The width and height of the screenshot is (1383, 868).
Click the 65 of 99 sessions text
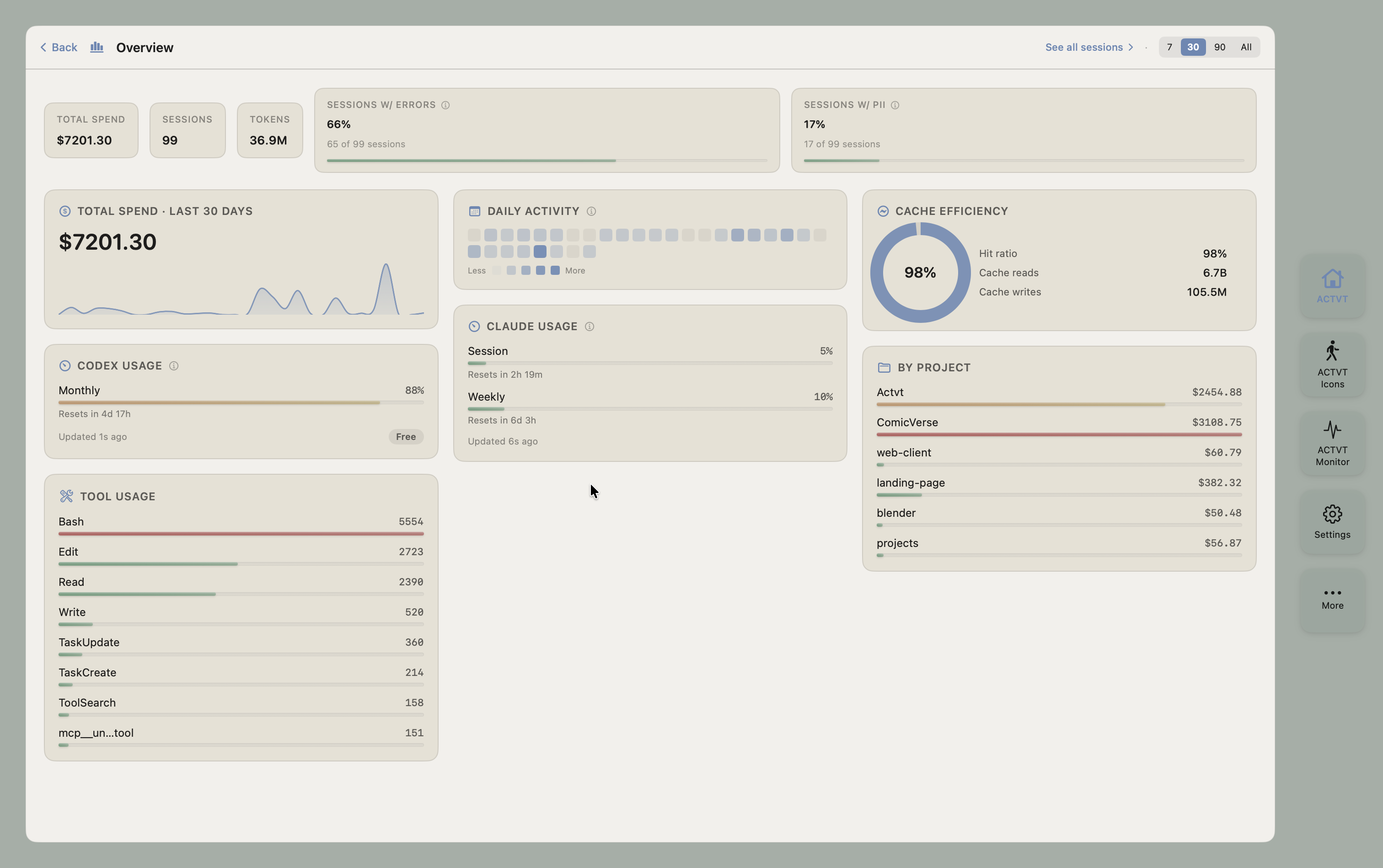click(366, 144)
